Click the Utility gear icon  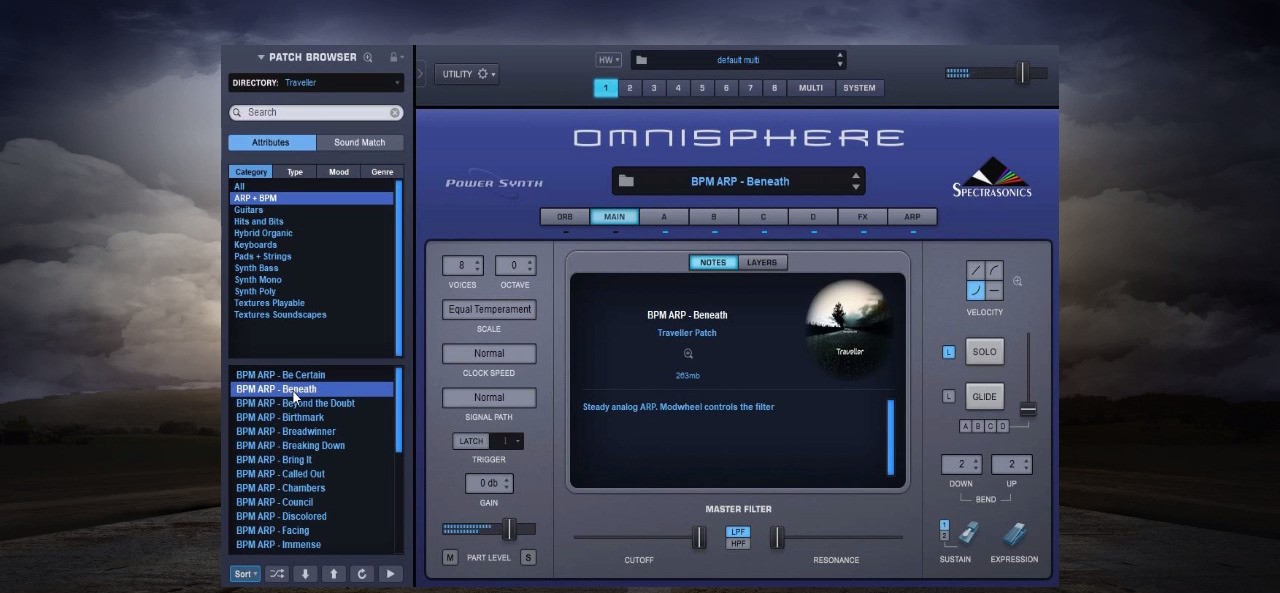click(483, 74)
